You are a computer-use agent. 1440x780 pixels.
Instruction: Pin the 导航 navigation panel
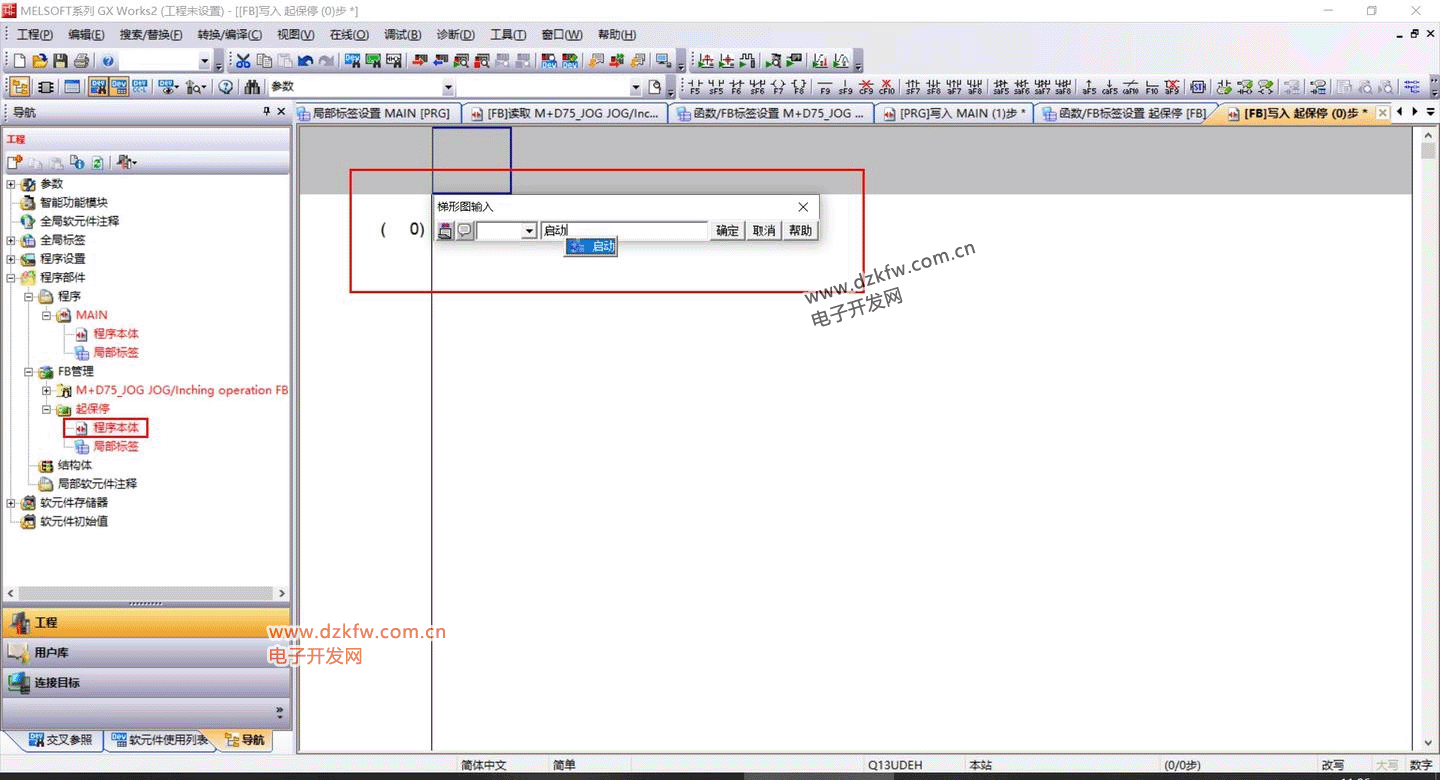(266, 112)
